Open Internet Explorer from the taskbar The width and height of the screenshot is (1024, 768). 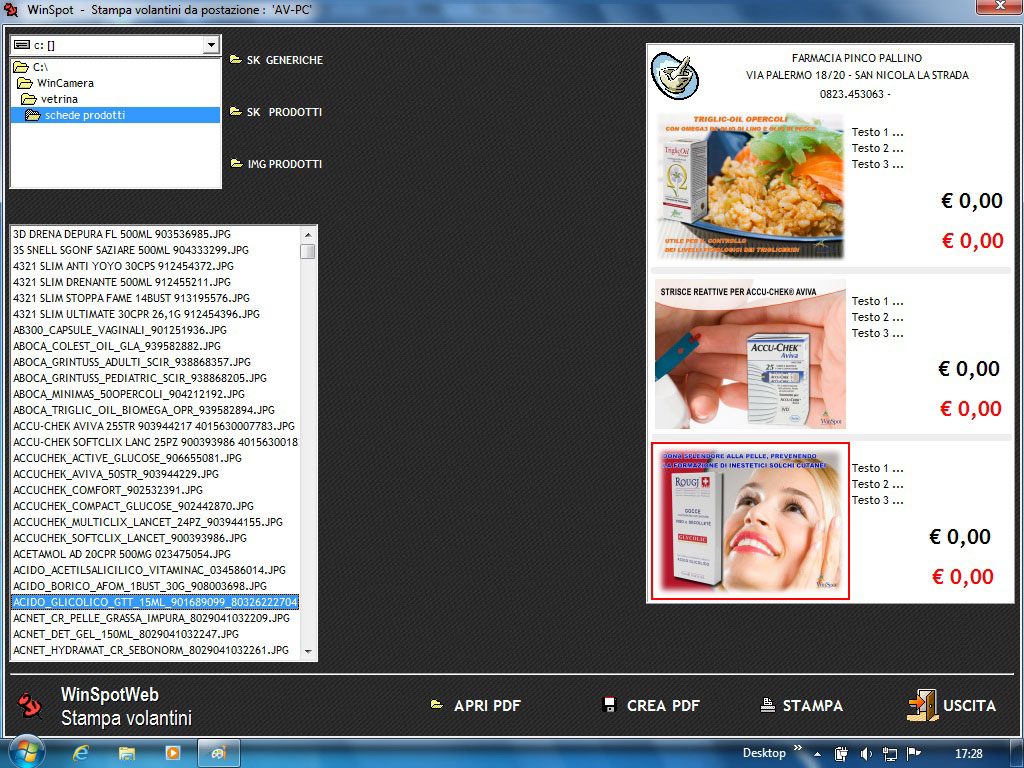81,752
